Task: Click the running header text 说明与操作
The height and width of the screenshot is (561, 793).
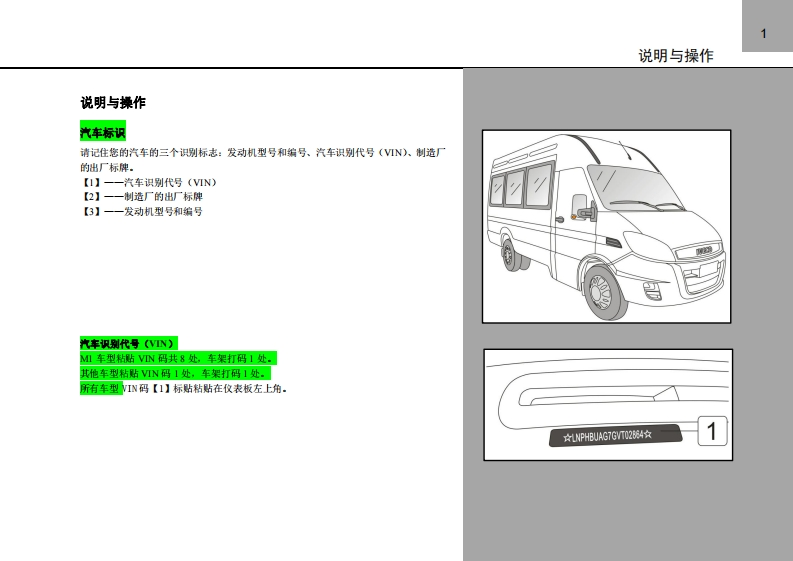Action: pyautogui.click(x=676, y=56)
